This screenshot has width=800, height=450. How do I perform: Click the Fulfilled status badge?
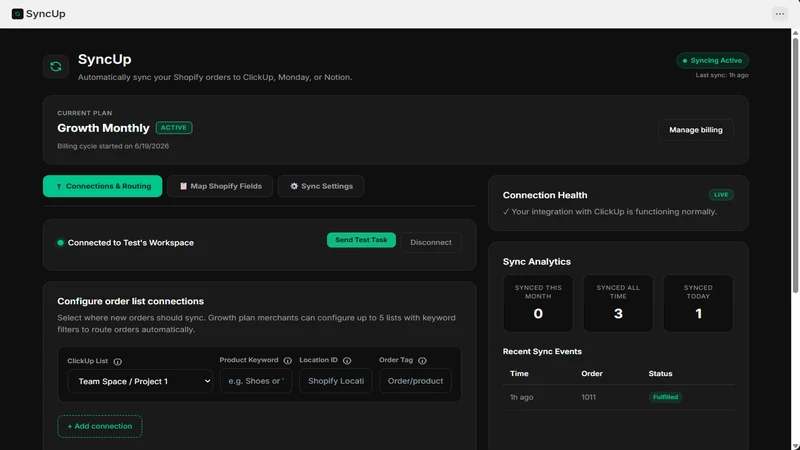(665, 397)
